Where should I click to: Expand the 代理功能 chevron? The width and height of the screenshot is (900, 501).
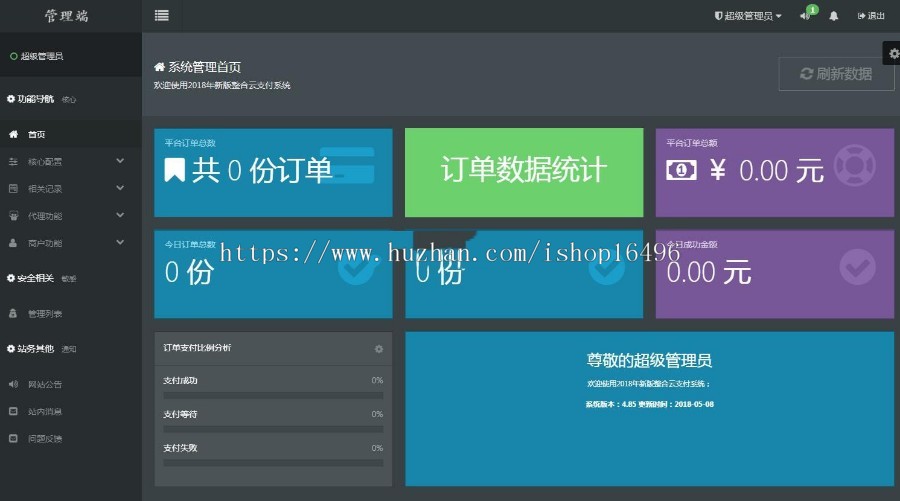coord(120,215)
